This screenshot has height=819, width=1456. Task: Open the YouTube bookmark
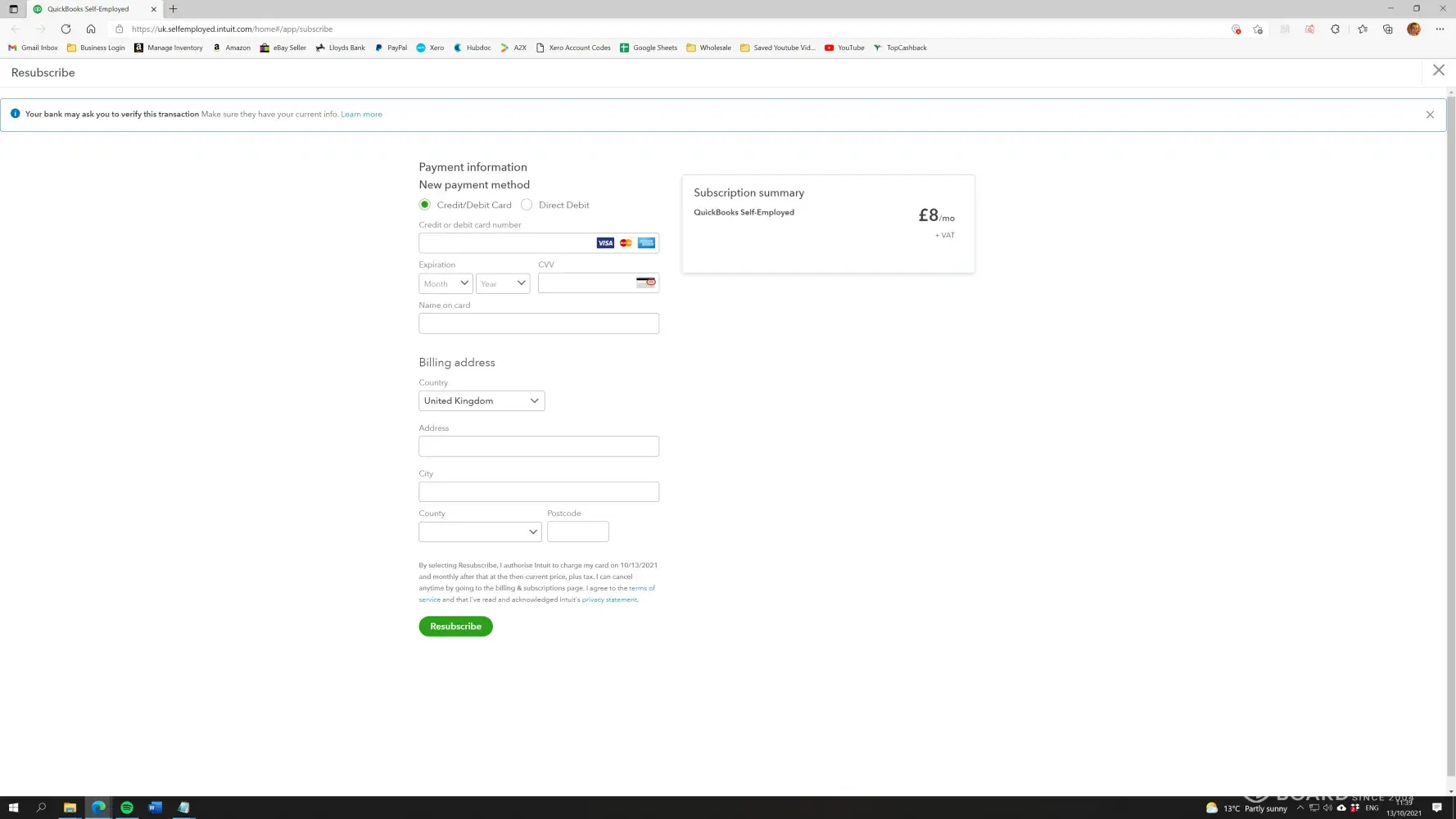[844, 48]
